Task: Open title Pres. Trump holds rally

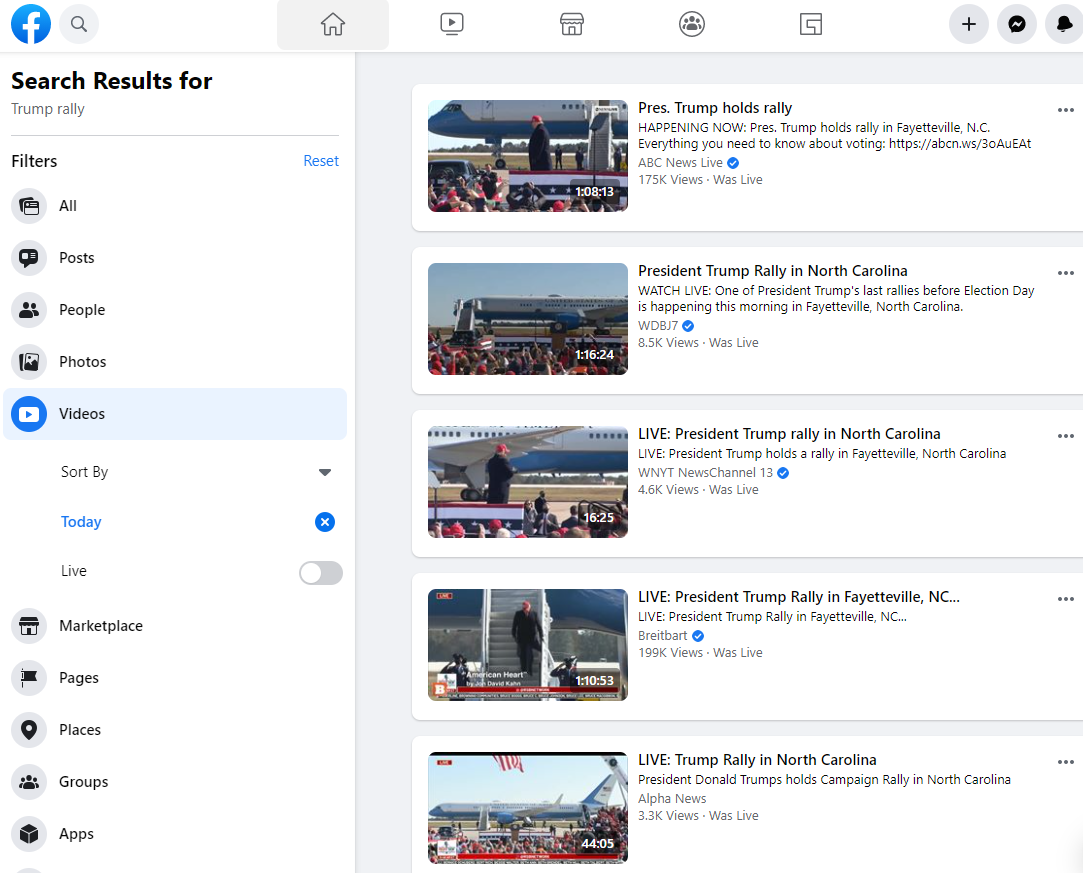Action: [715, 108]
